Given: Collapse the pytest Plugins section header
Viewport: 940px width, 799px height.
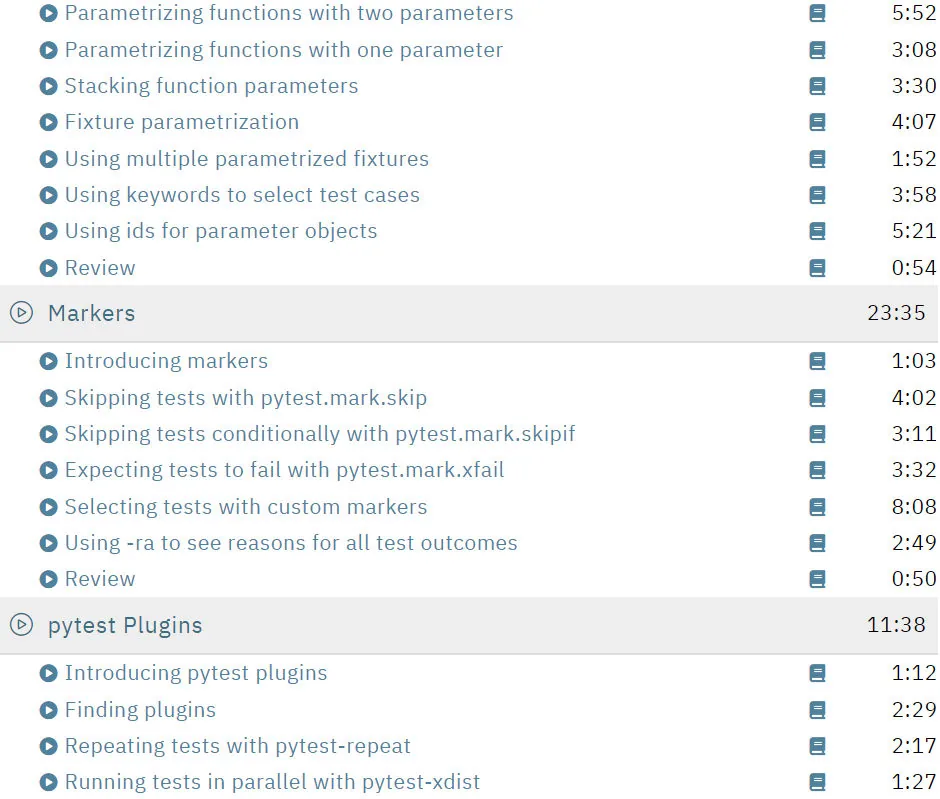Looking at the screenshot, I should pos(470,625).
